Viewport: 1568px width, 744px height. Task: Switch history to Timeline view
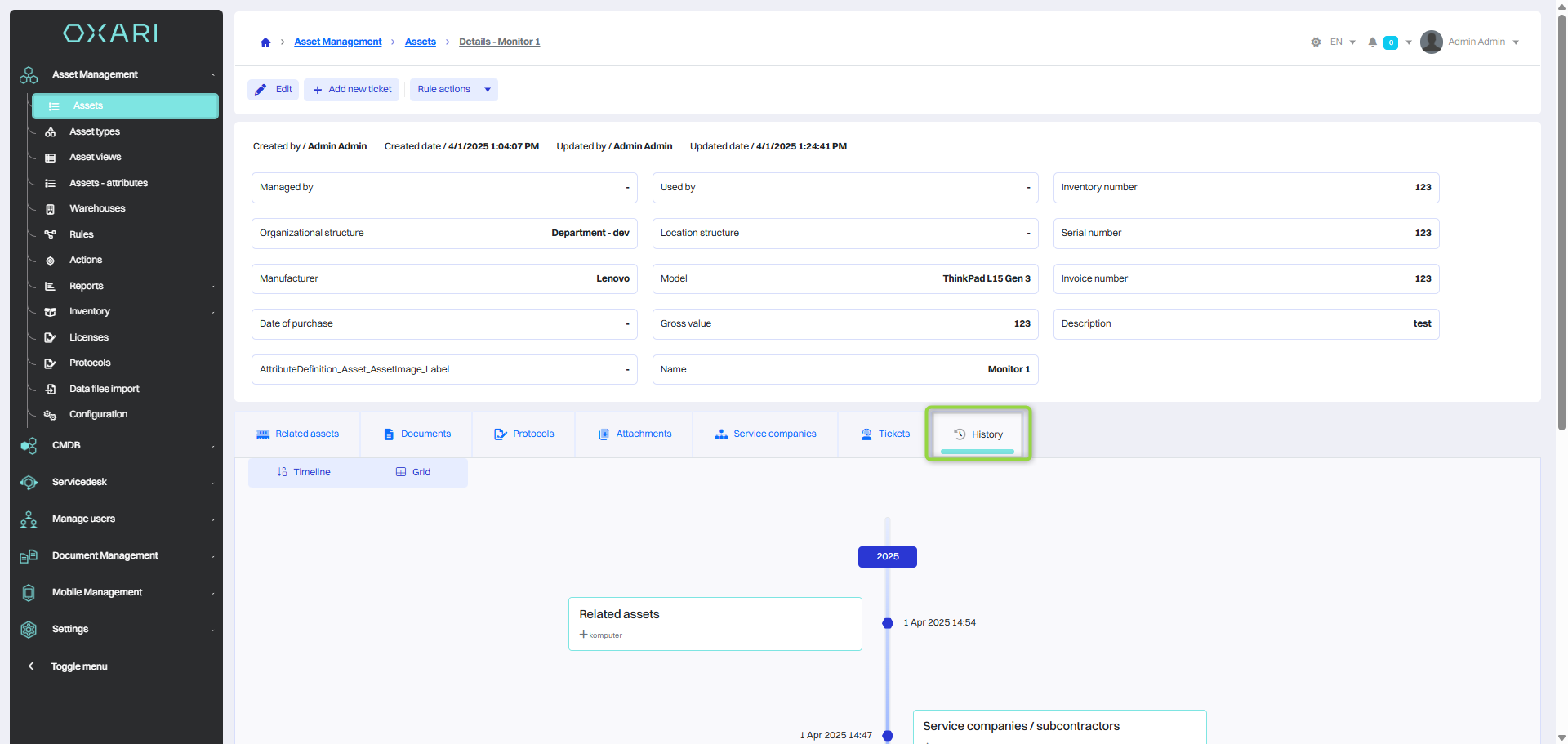pyautogui.click(x=304, y=472)
